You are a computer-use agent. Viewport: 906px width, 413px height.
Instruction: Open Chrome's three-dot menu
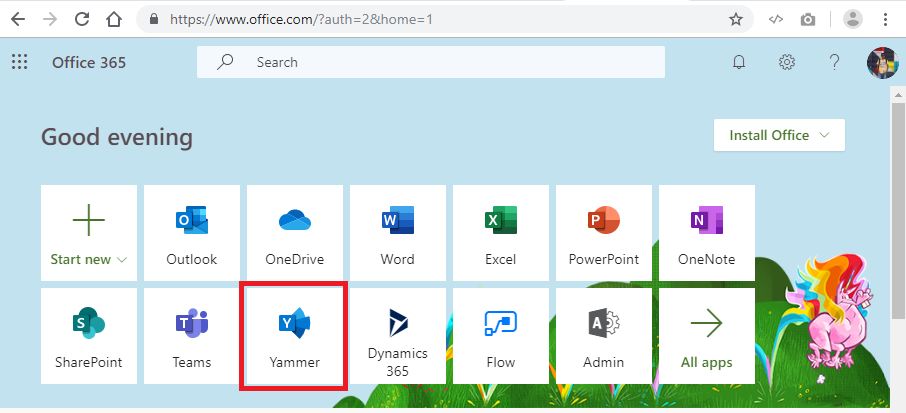[x=885, y=19]
